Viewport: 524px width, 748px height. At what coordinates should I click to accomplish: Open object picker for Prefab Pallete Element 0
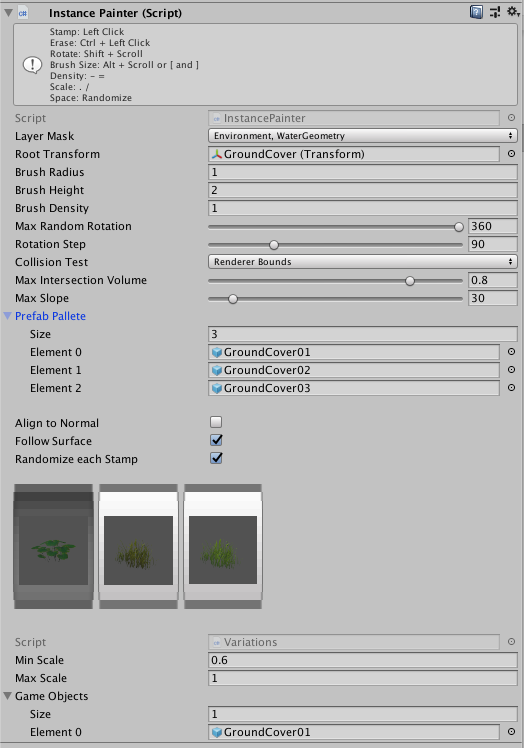[x=511, y=352]
